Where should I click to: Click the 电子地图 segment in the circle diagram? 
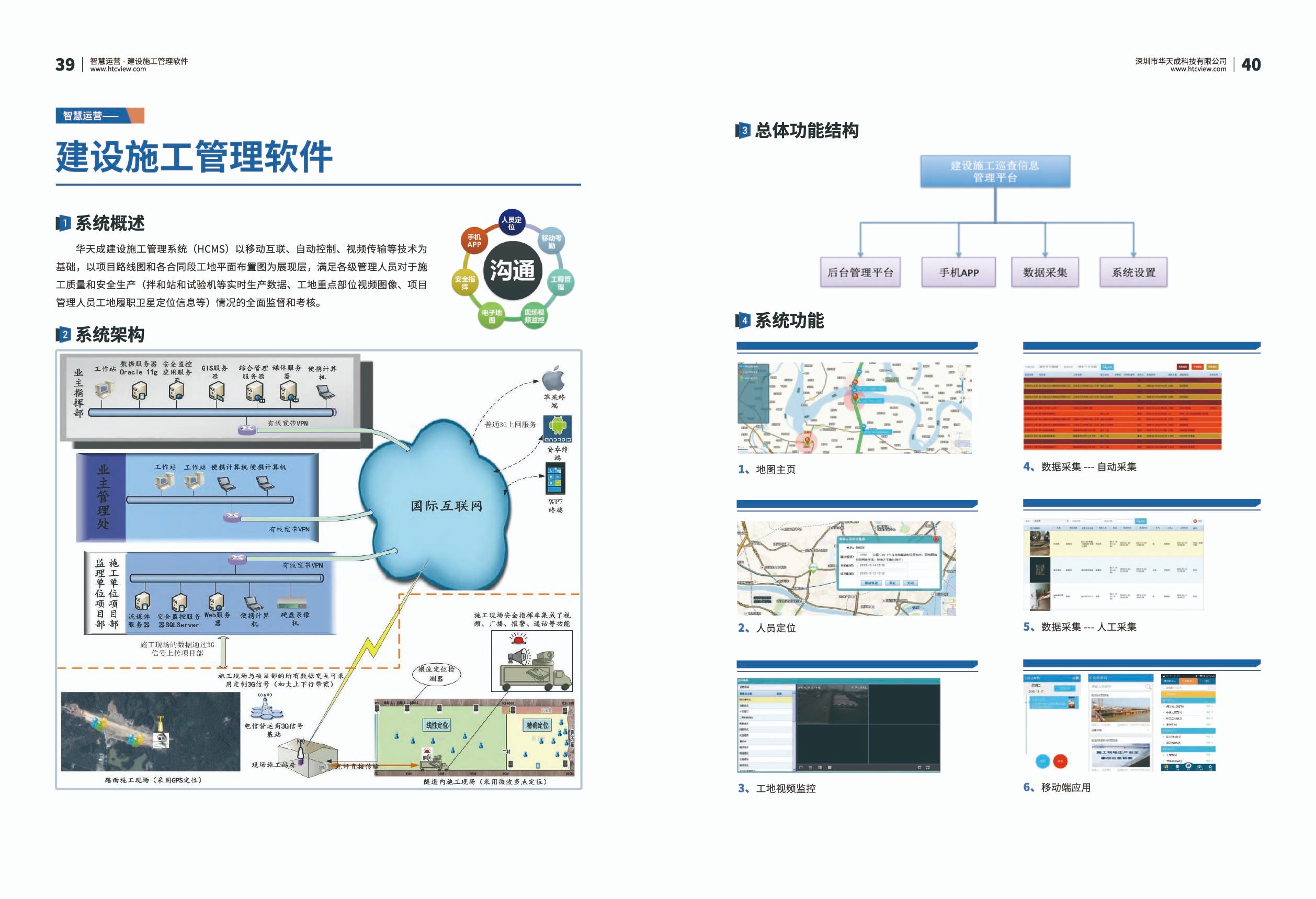coord(491,316)
